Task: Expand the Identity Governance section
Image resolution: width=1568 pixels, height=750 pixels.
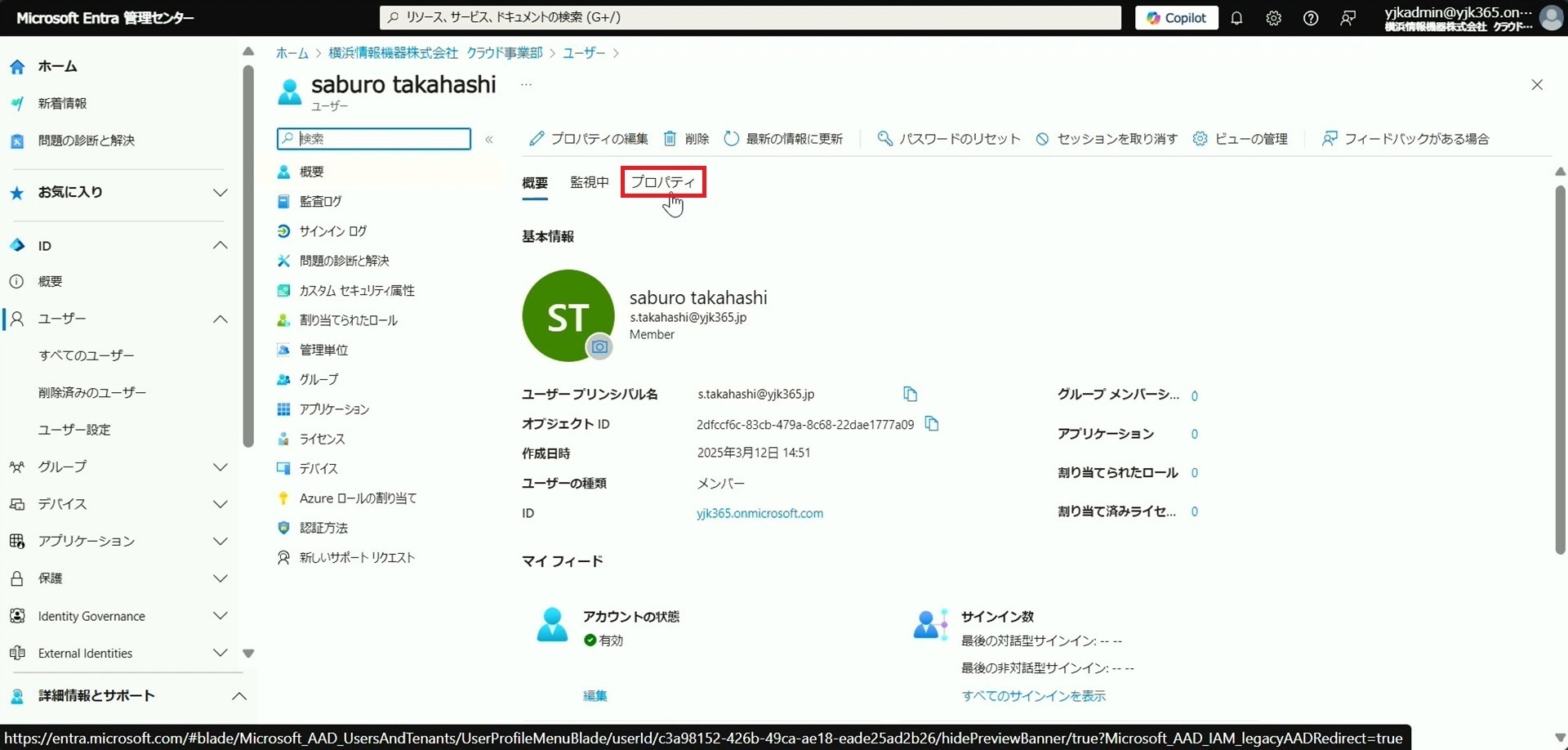Action: click(220, 616)
